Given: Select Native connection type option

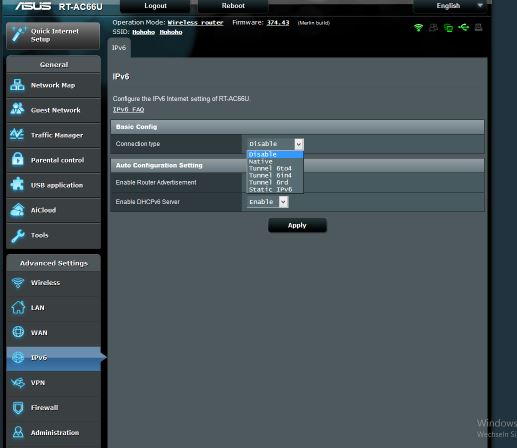Looking at the screenshot, I should tap(275, 161).
